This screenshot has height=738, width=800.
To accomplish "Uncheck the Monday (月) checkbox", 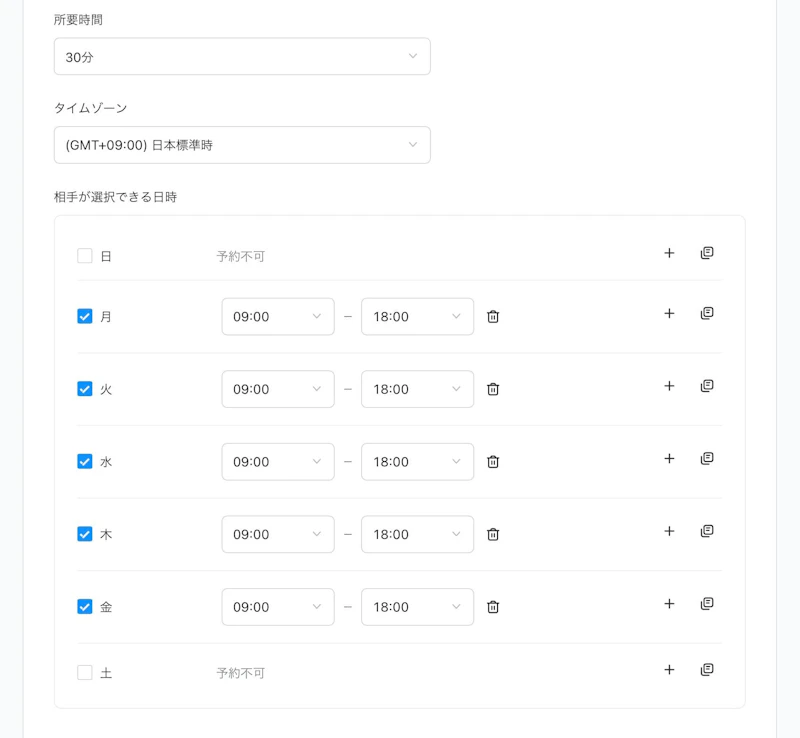I will [x=85, y=316].
